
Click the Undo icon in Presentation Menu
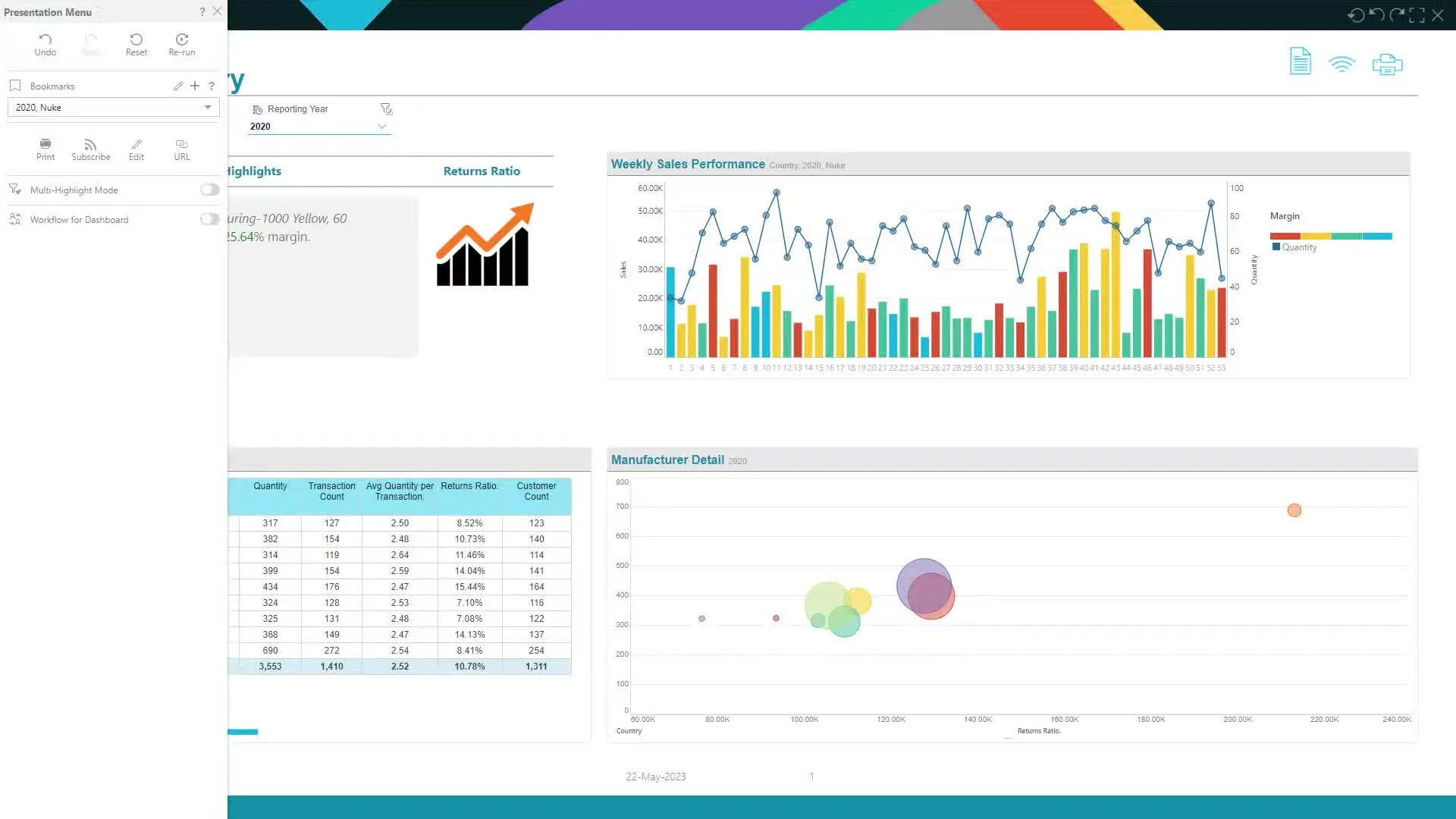[45, 39]
